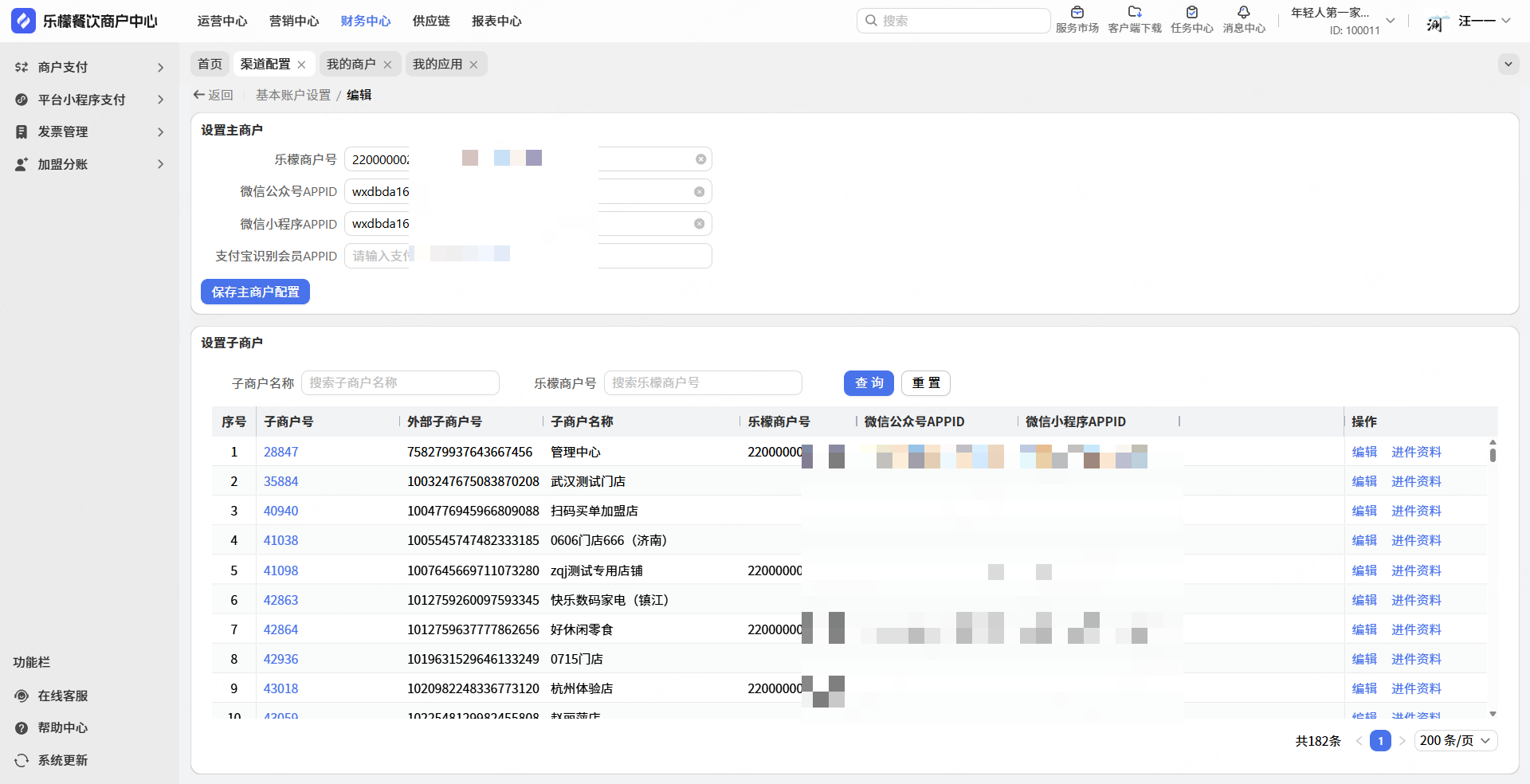
Task: Focus 支付宝识别会员APPID input
Action: [x=528, y=256]
